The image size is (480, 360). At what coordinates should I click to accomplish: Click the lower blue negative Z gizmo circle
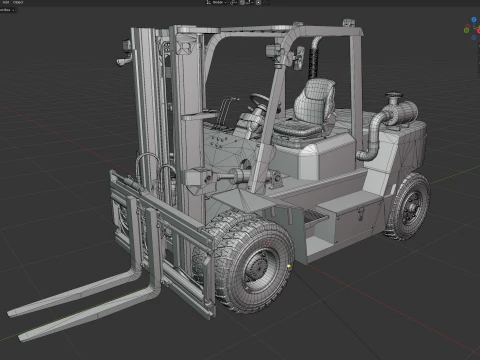coord(474,37)
